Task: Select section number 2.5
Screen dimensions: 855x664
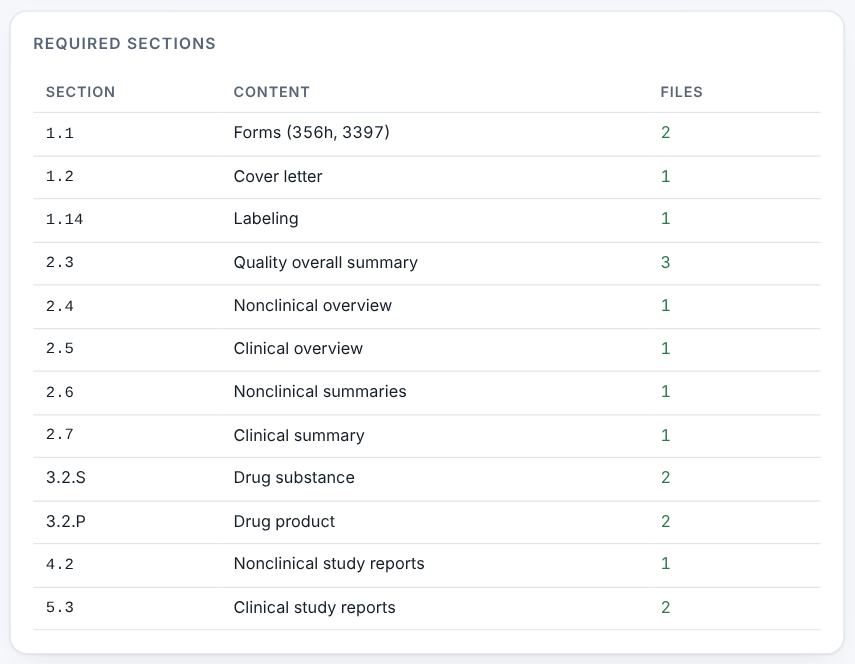Action: [59, 348]
